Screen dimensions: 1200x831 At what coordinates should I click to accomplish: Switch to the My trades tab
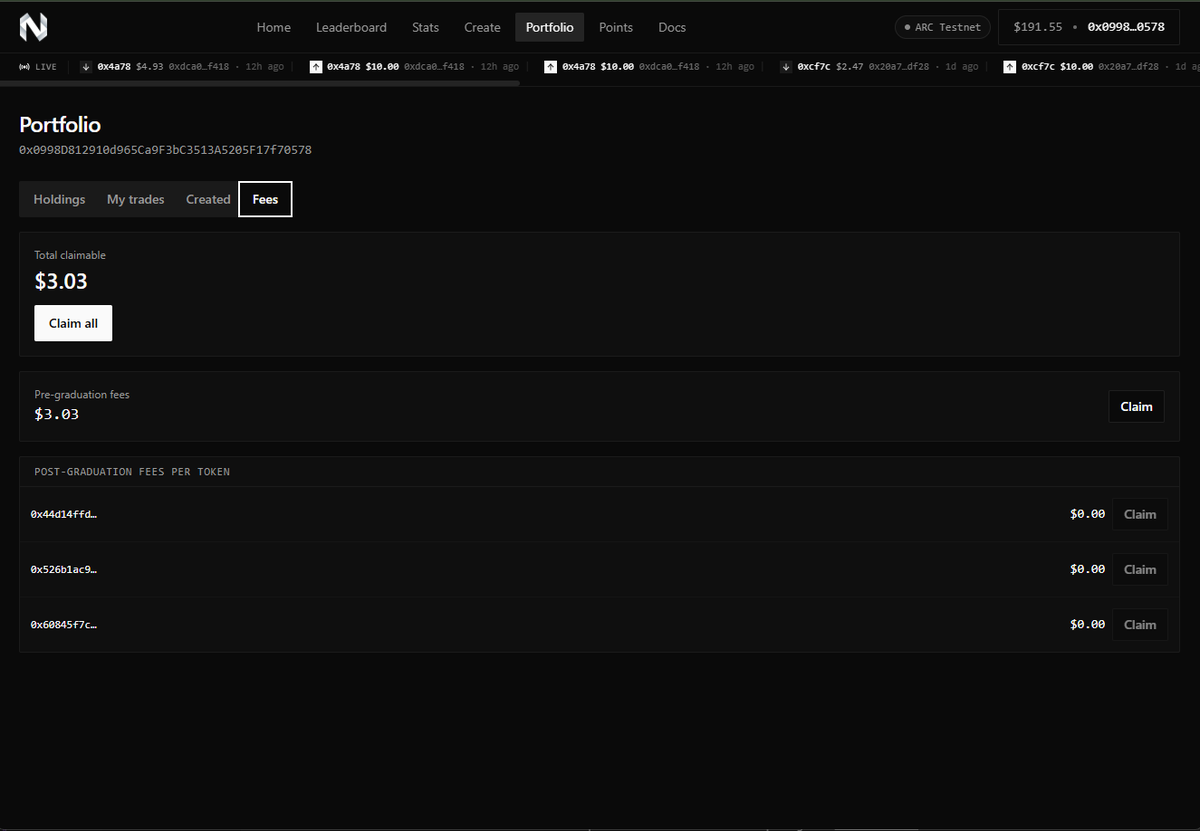tap(135, 199)
